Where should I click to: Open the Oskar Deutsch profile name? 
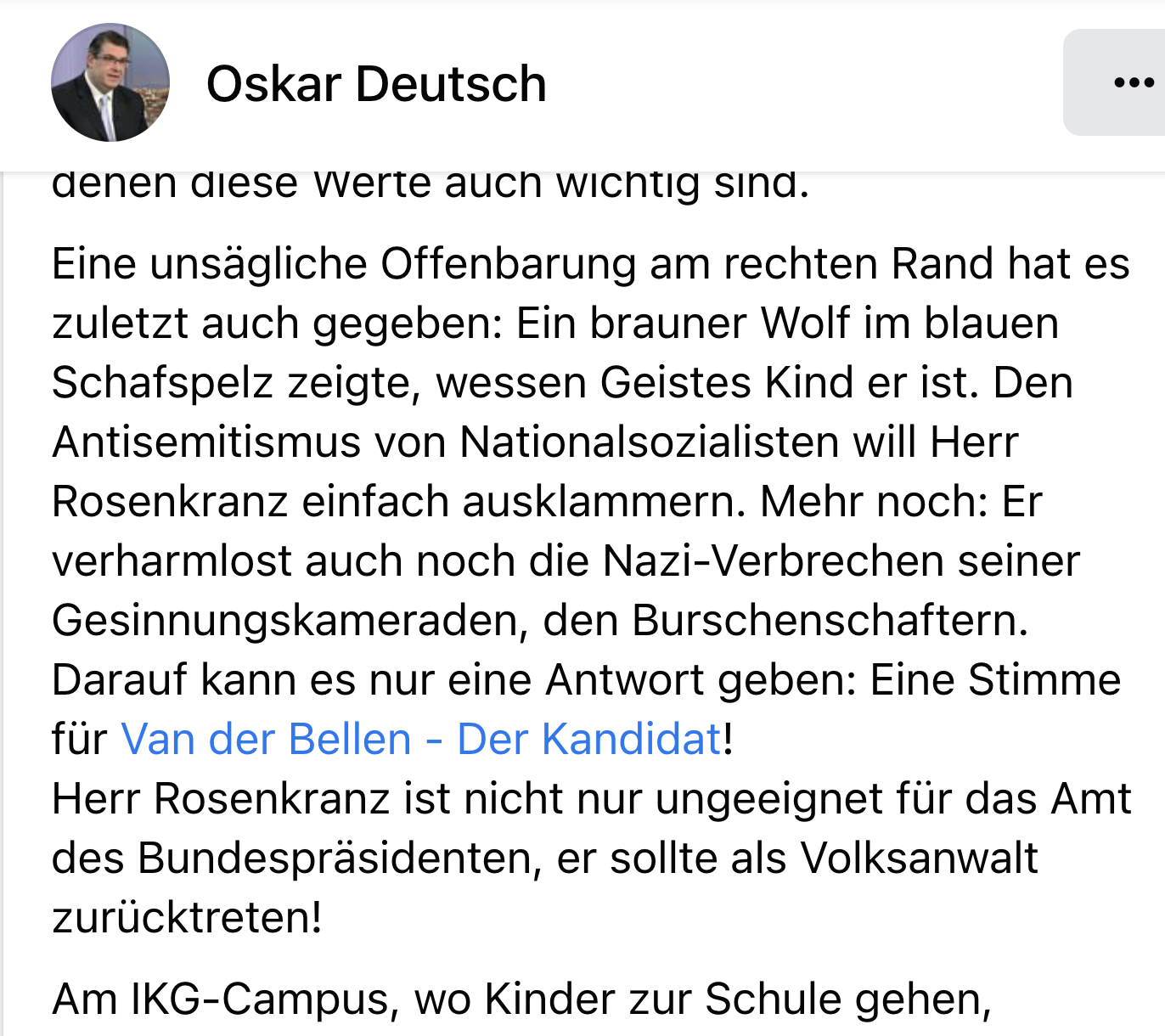(x=376, y=84)
